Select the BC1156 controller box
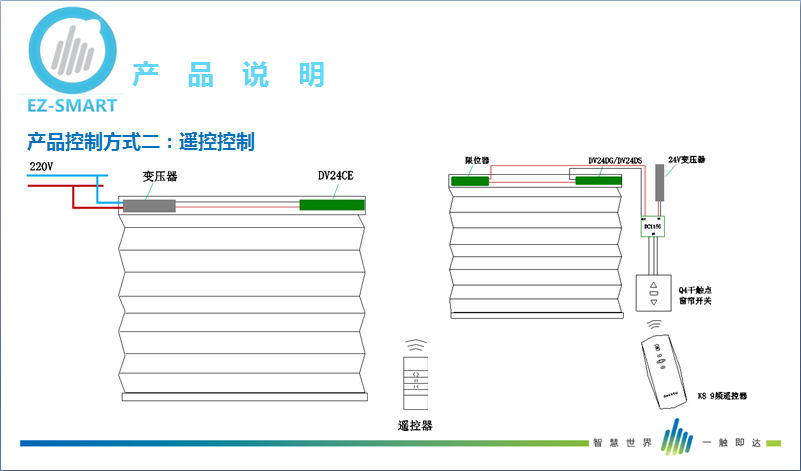 point(653,228)
